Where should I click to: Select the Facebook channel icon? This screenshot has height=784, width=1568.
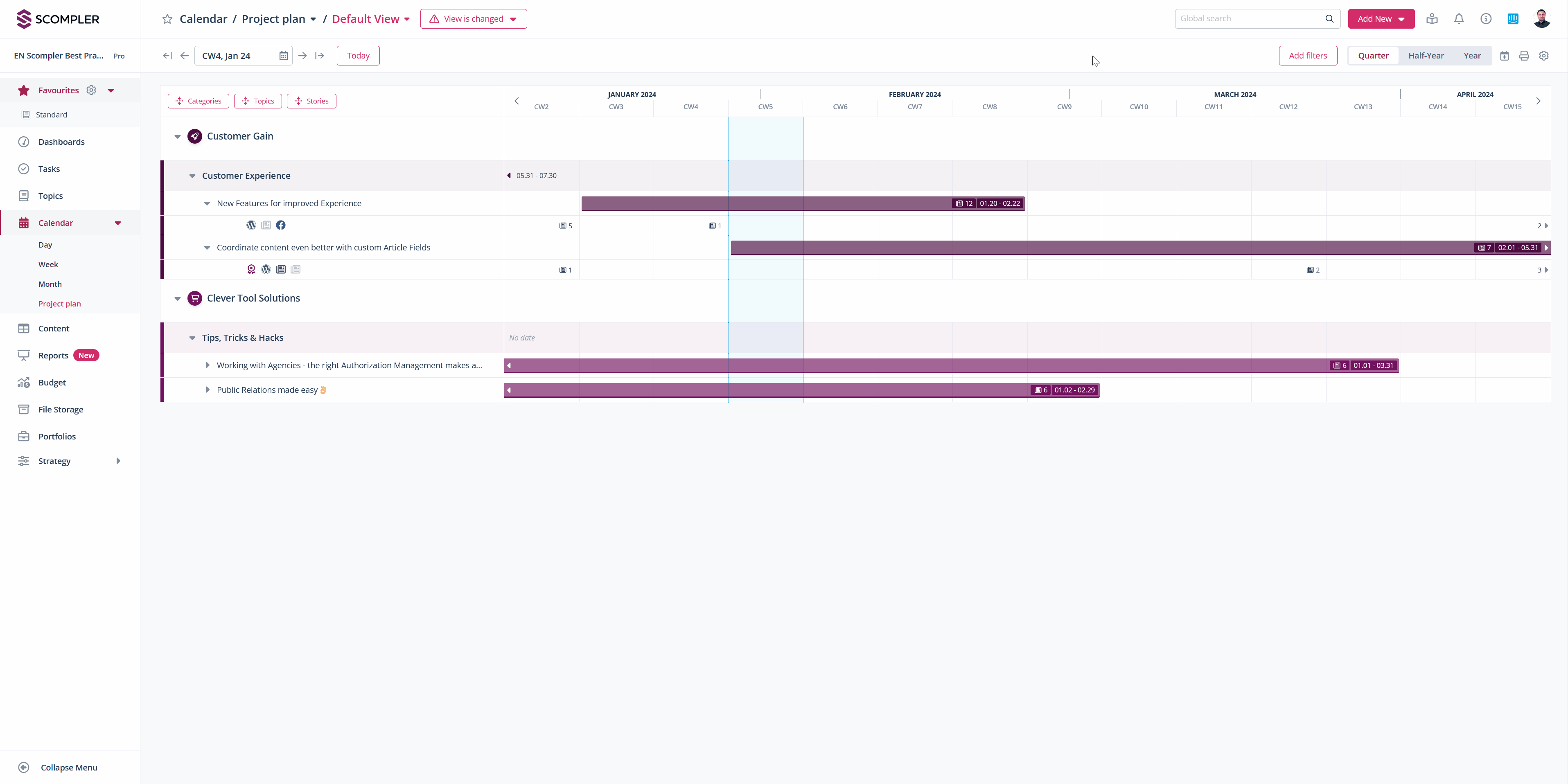281,225
